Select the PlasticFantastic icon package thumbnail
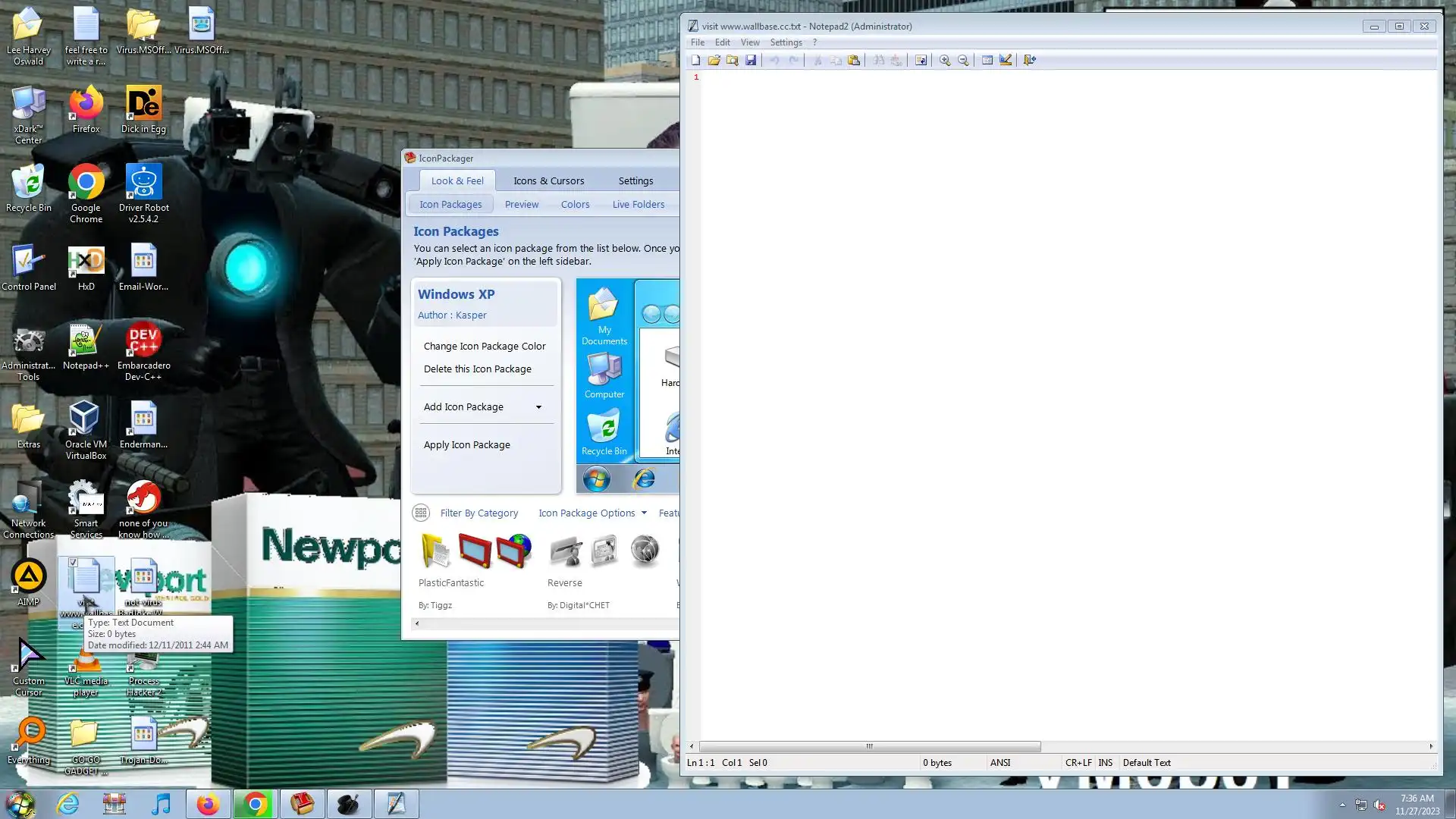The height and width of the screenshot is (819, 1456). click(x=475, y=551)
